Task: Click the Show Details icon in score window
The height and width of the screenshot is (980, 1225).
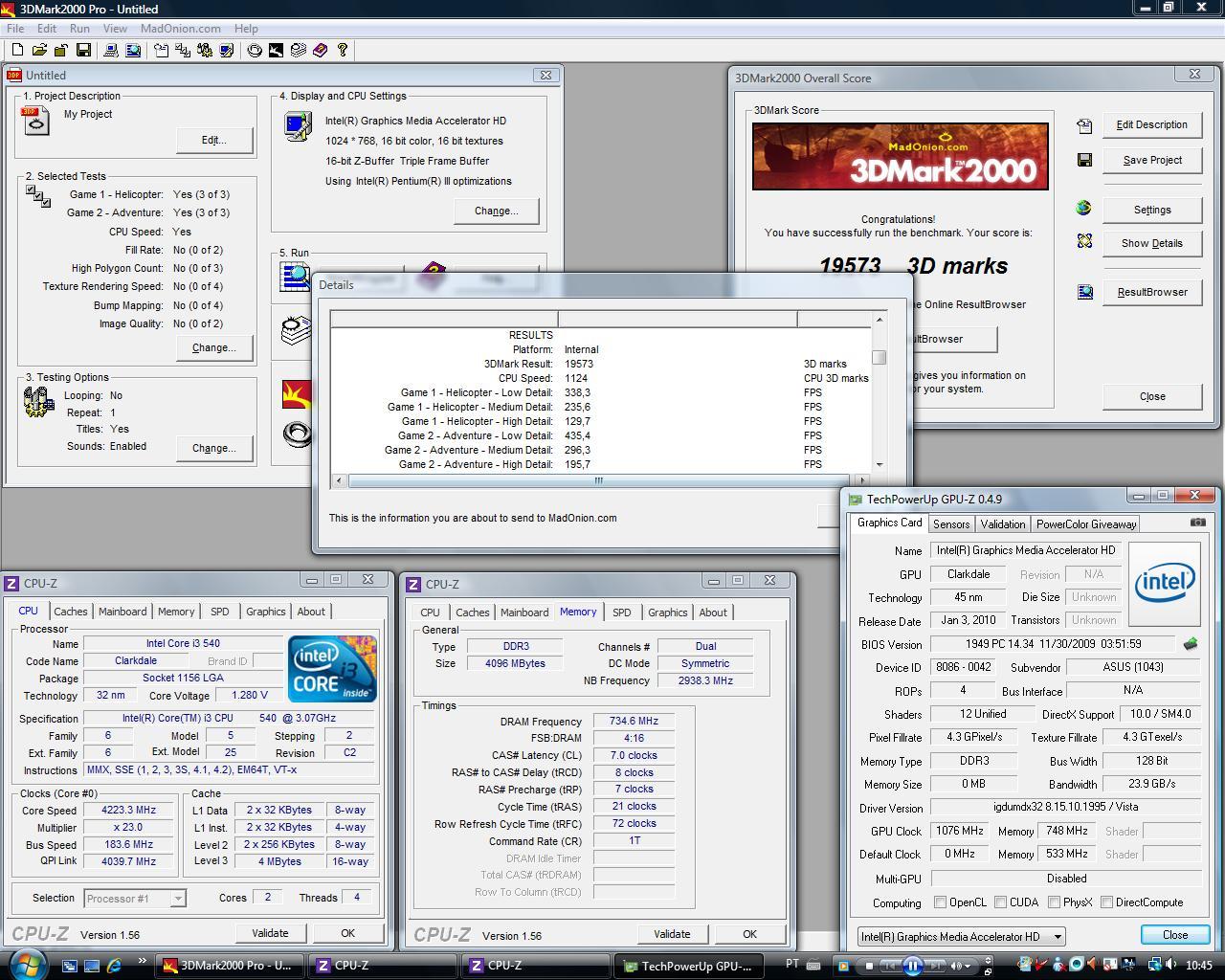Action: click(x=1084, y=241)
